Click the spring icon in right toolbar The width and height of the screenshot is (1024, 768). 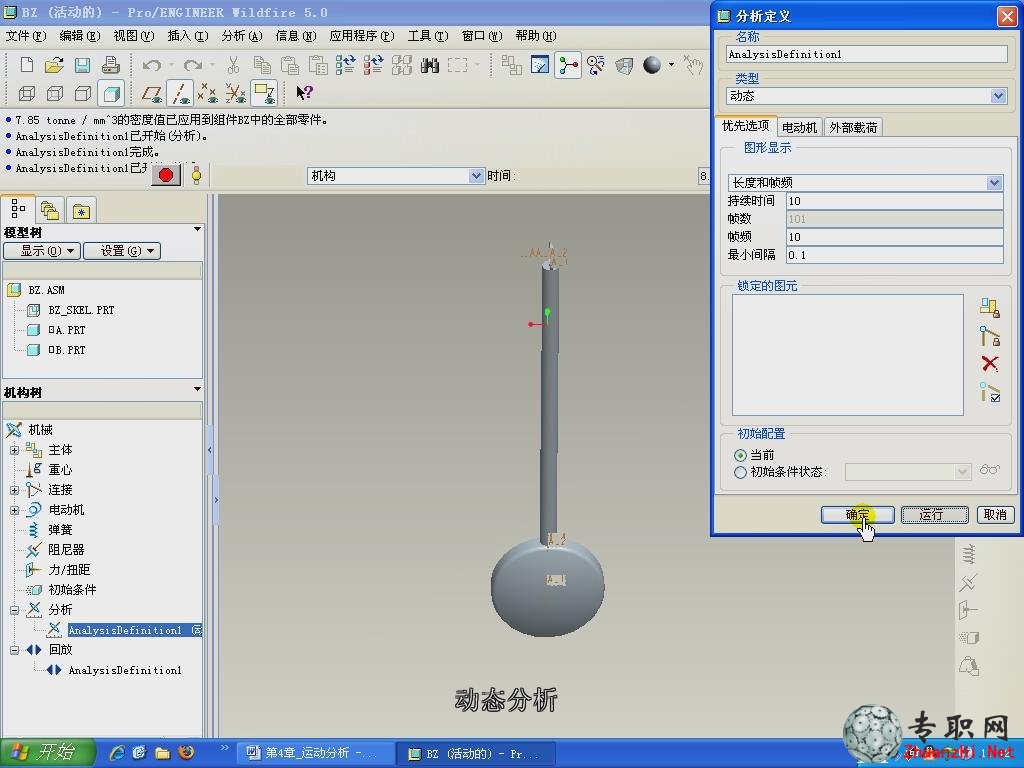[968, 554]
